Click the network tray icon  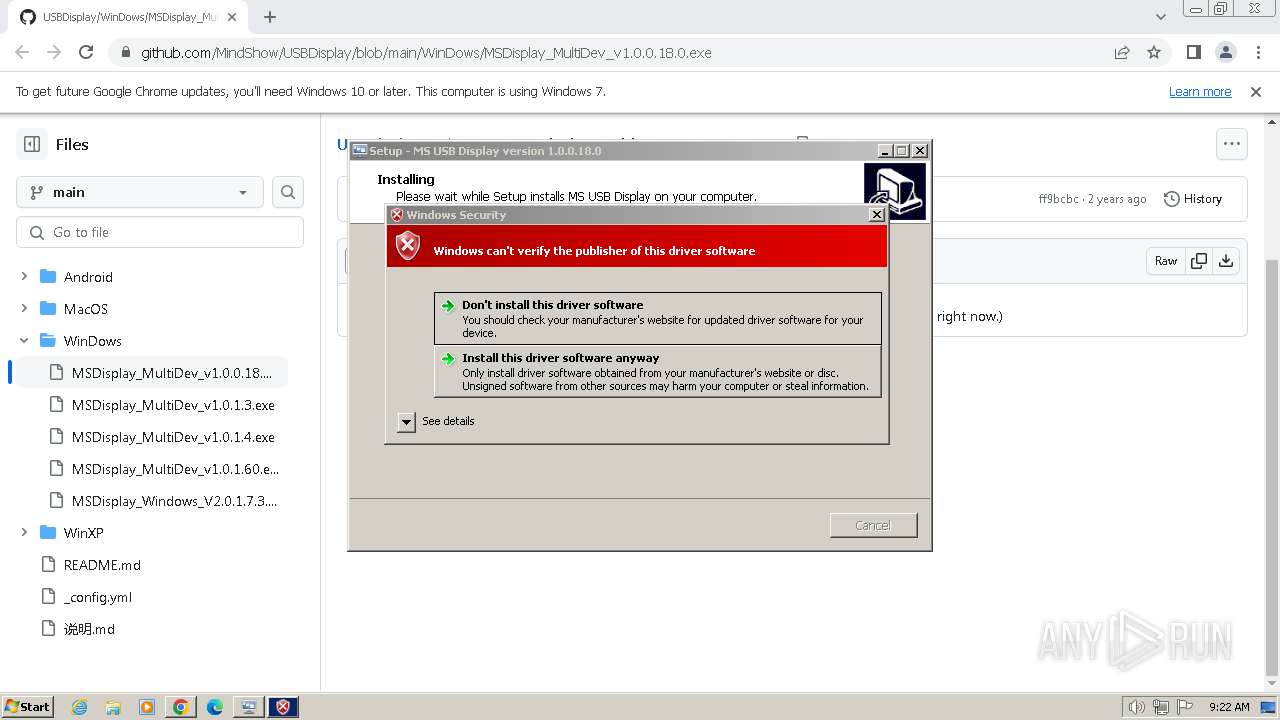1161,707
